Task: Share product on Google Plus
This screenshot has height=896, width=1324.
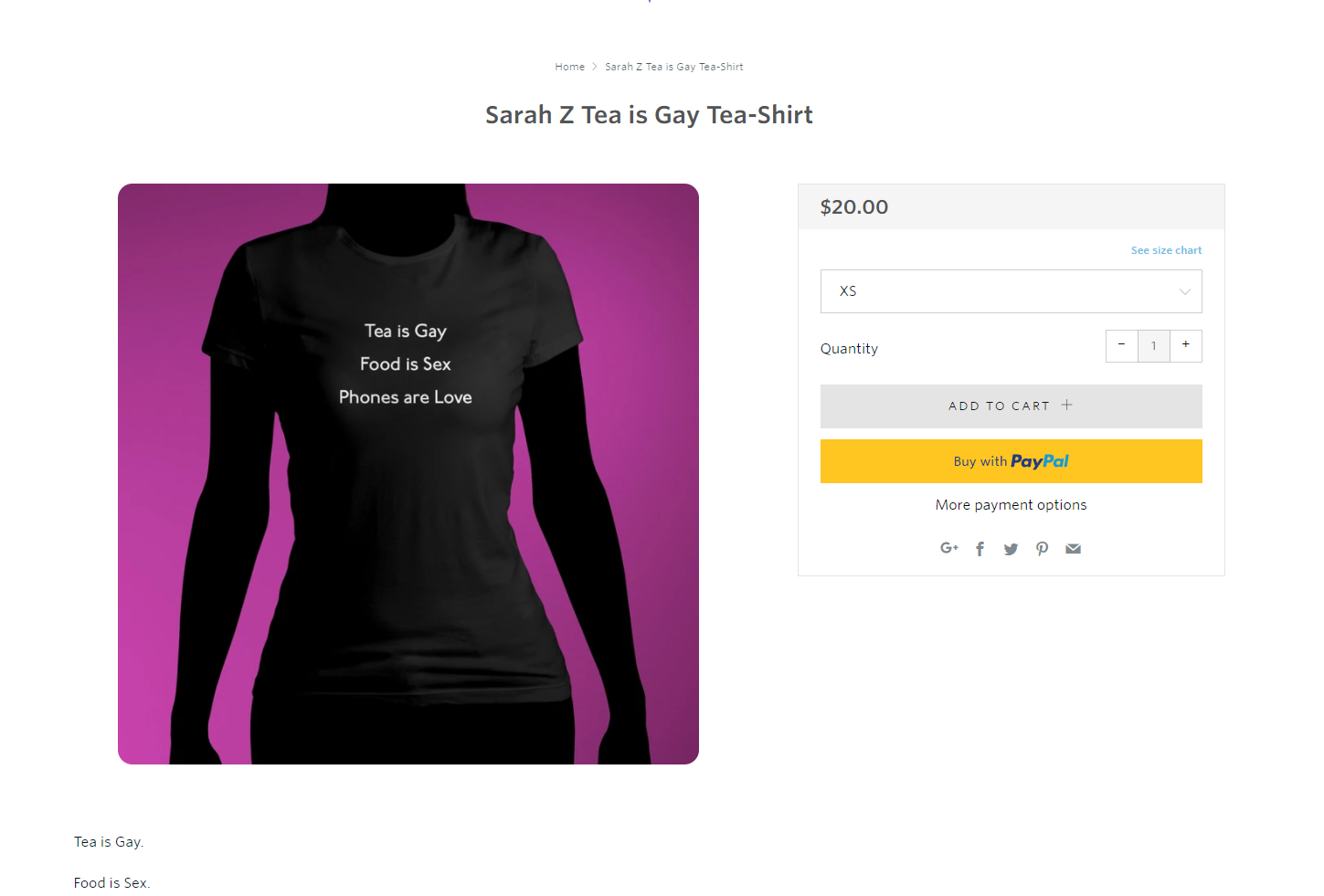Action: 949,548
